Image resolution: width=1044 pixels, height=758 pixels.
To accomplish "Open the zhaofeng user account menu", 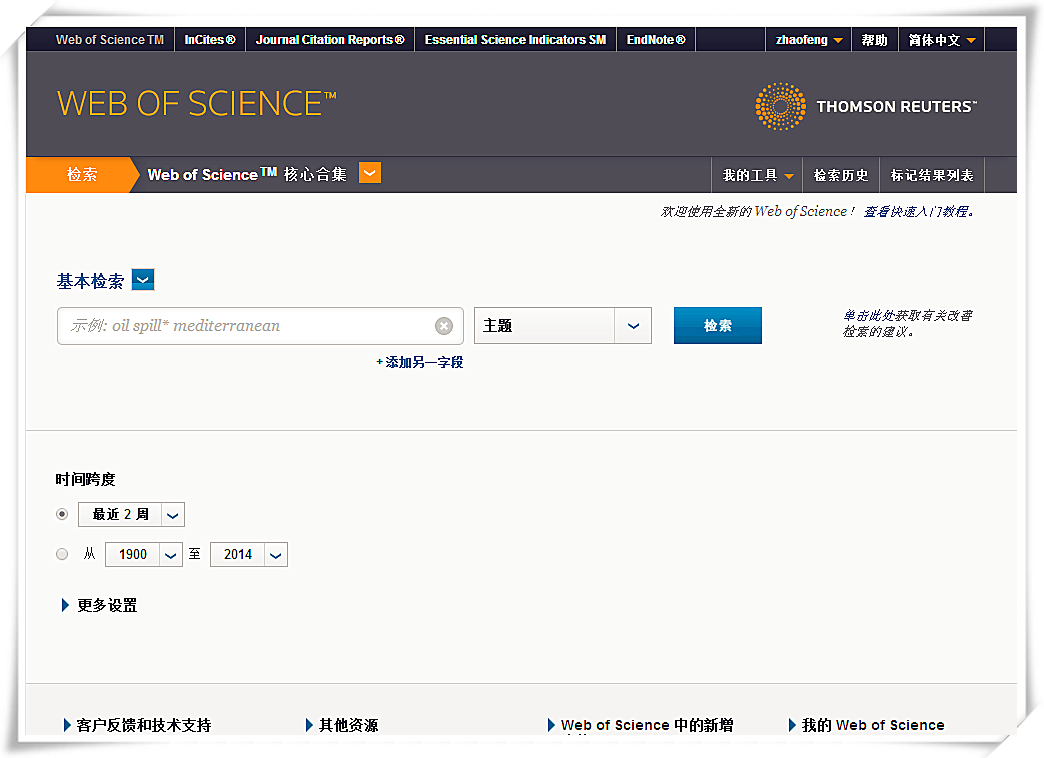I will [x=808, y=40].
